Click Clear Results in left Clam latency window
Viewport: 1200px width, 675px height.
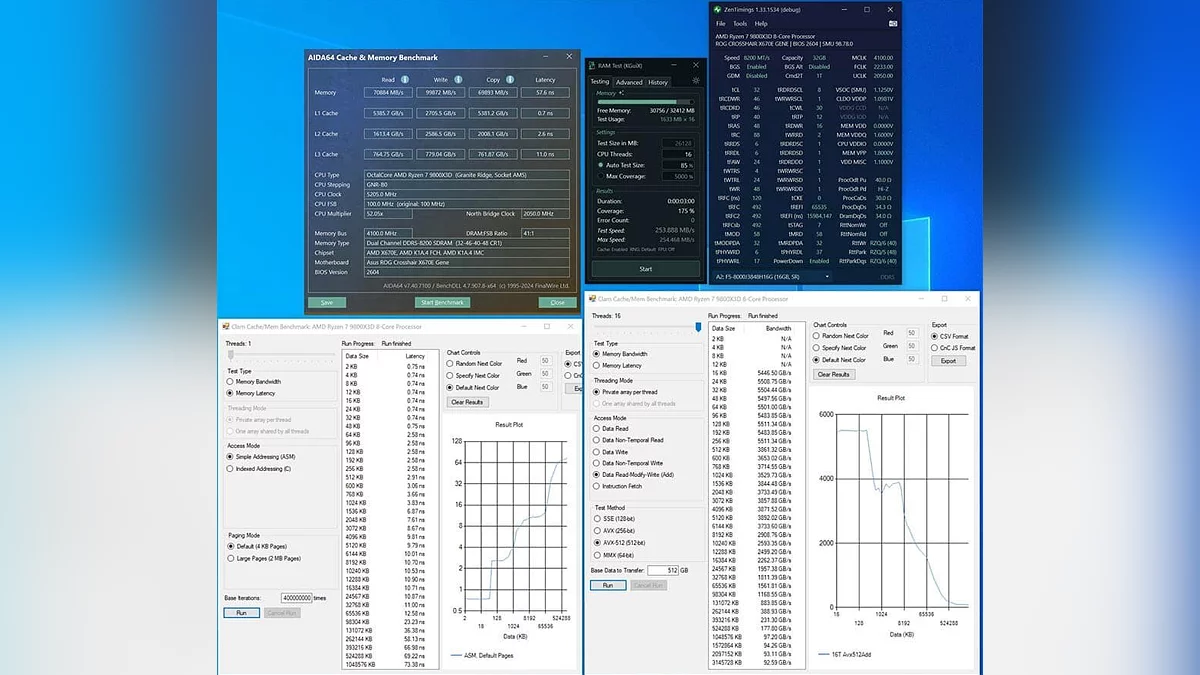click(x=467, y=402)
